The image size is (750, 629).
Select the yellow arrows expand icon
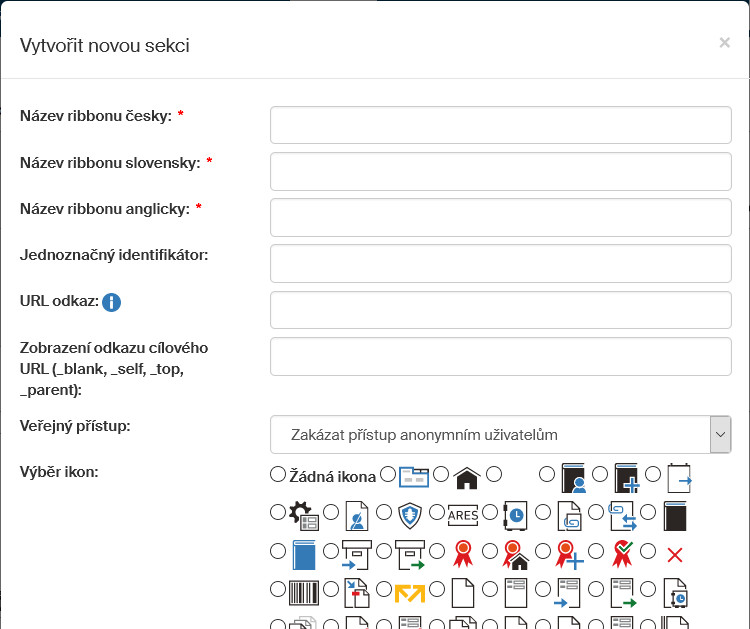click(x=411, y=592)
